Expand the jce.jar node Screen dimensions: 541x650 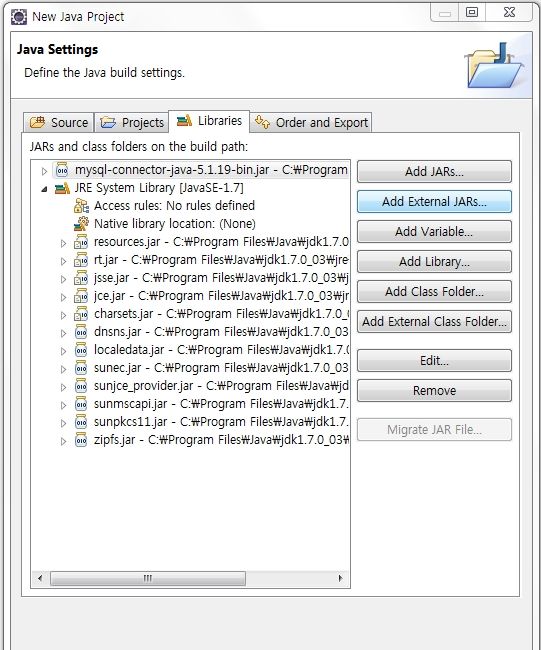[x=63, y=297]
